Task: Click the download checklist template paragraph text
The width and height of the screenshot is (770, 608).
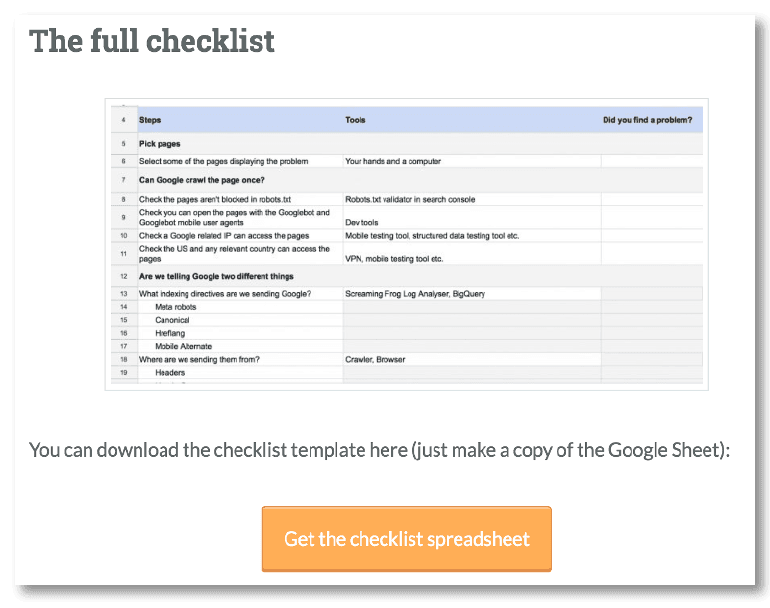Action: click(380, 450)
